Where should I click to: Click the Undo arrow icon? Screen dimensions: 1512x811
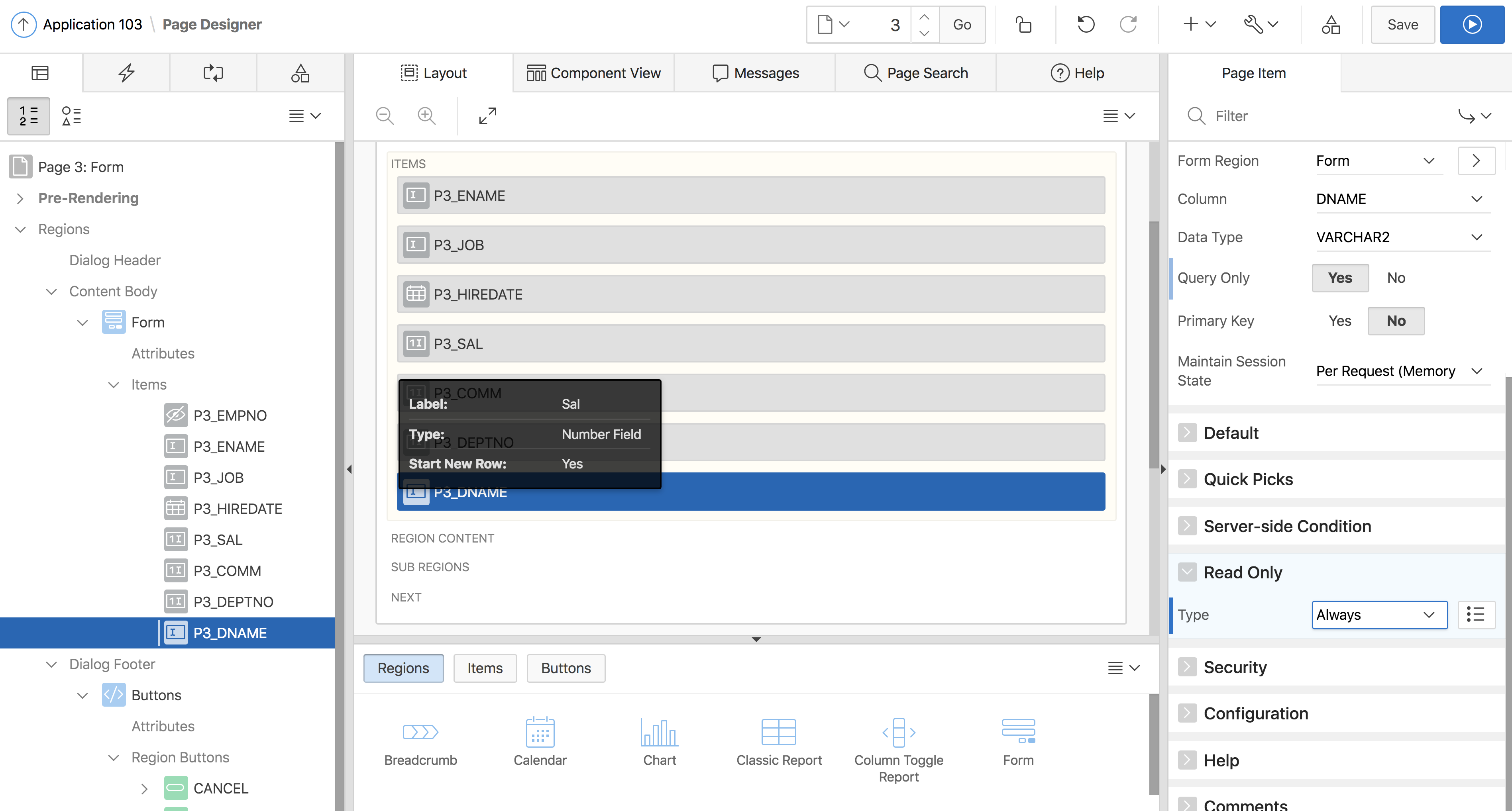pos(1085,25)
